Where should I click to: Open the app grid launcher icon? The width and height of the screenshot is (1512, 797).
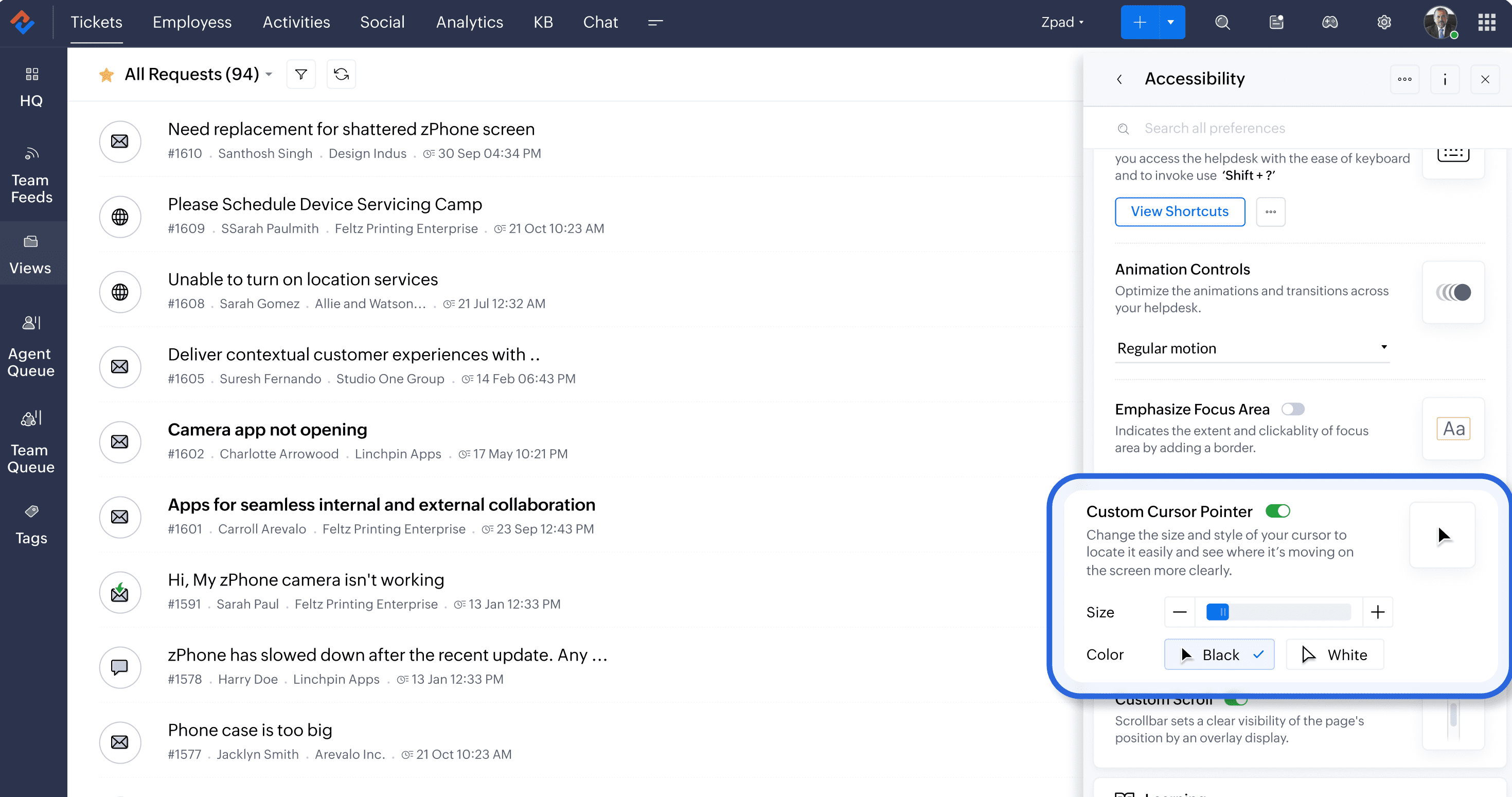[x=1486, y=22]
